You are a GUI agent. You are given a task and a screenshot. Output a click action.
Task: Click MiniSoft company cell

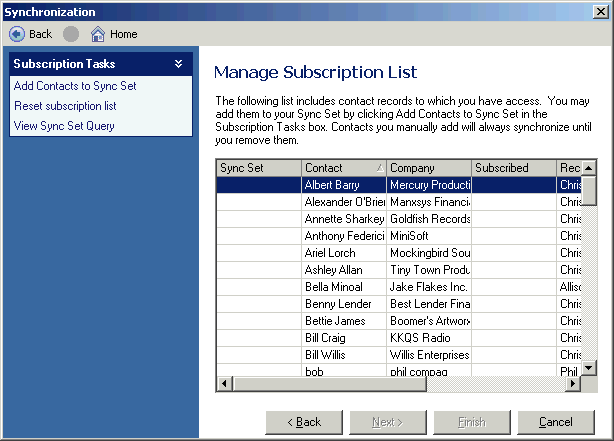pos(429,236)
